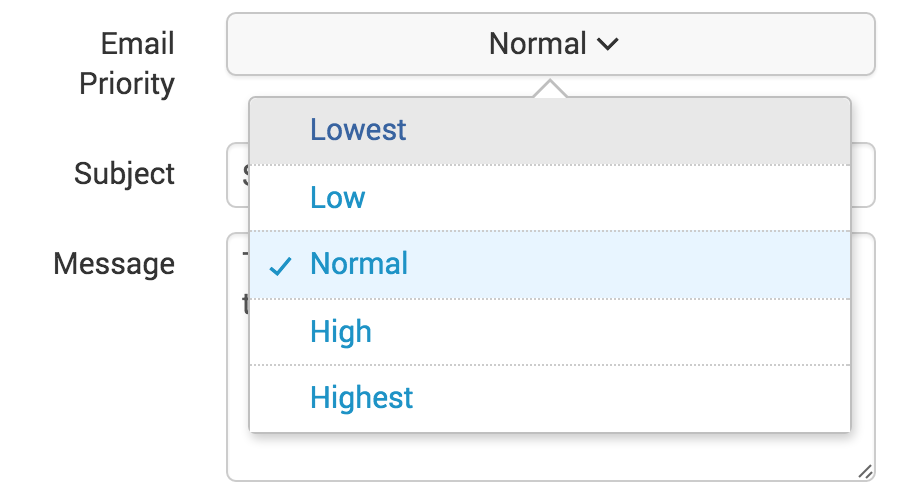Click the resize handle of Message box

(x=865, y=472)
